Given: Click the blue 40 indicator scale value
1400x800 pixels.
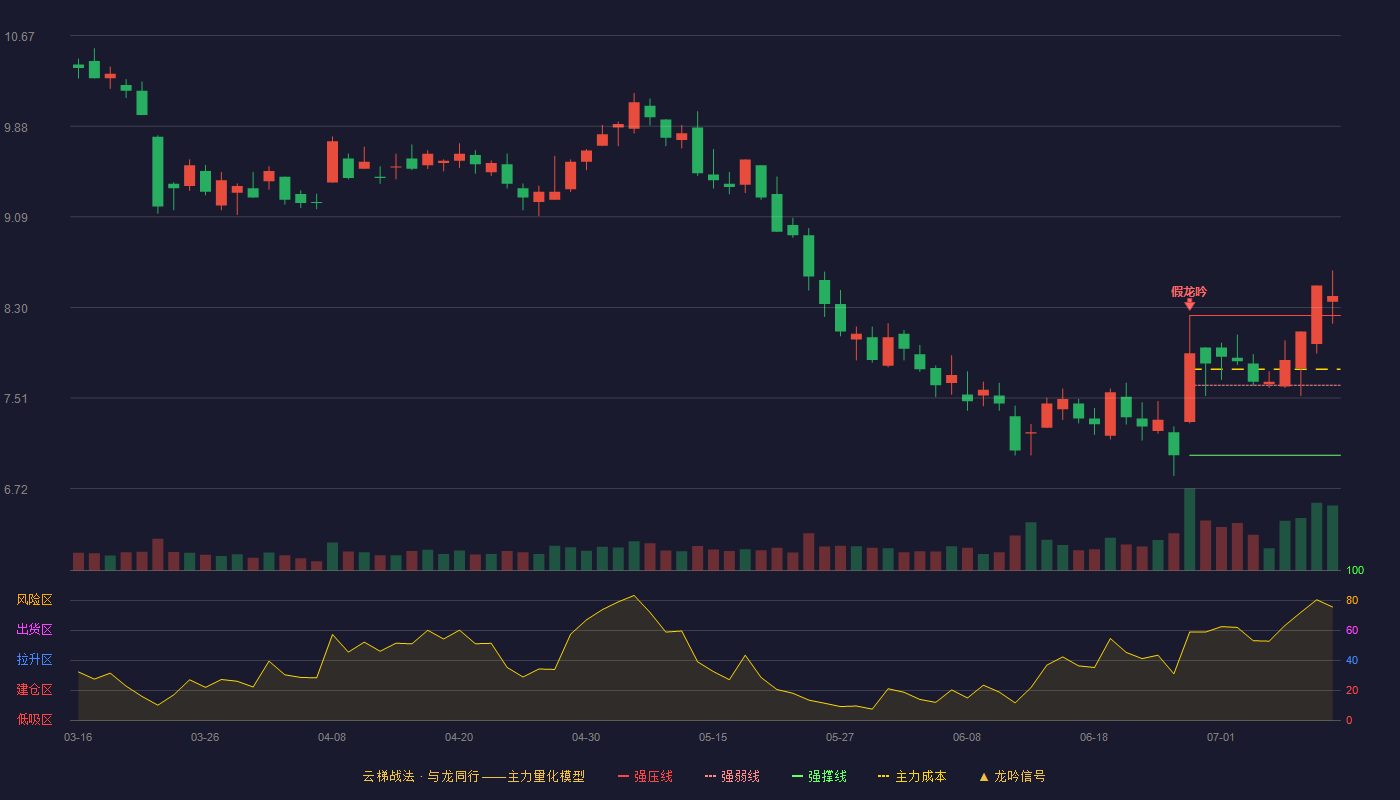Looking at the screenshot, I should (x=1352, y=660).
